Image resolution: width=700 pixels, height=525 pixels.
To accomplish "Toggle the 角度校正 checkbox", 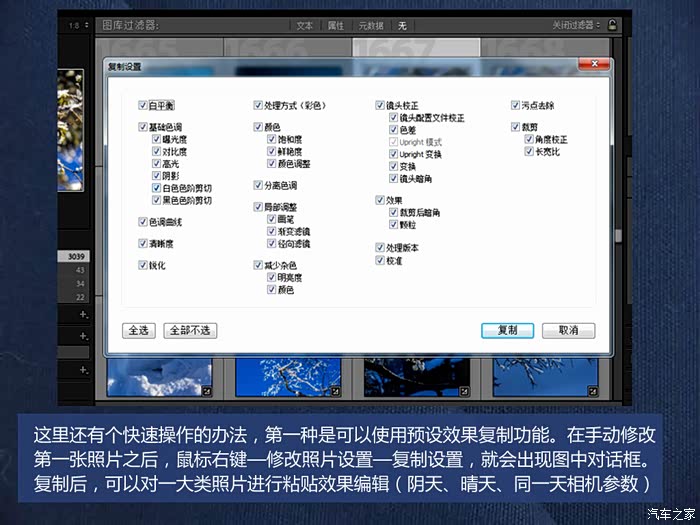I will pos(529,139).
